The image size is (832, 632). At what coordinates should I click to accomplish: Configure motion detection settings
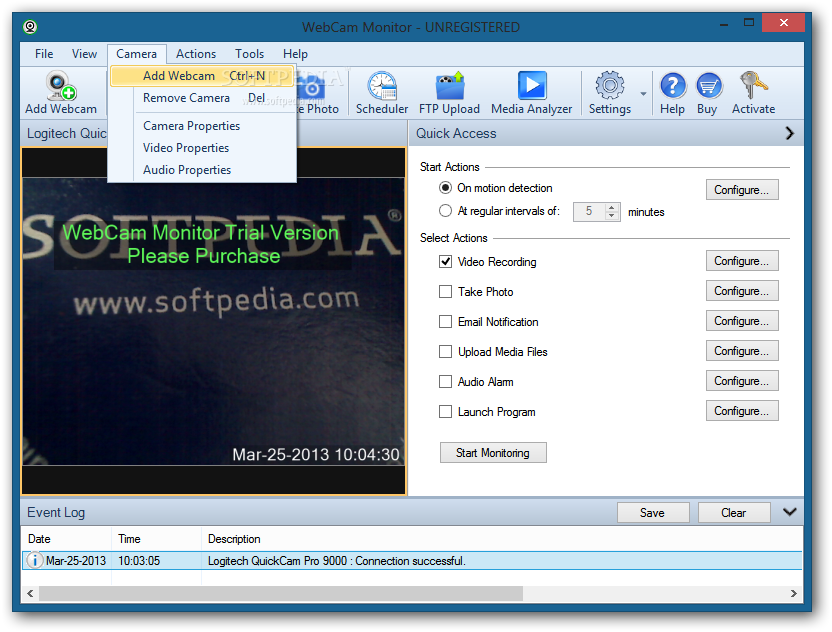[x=742, y=190]
